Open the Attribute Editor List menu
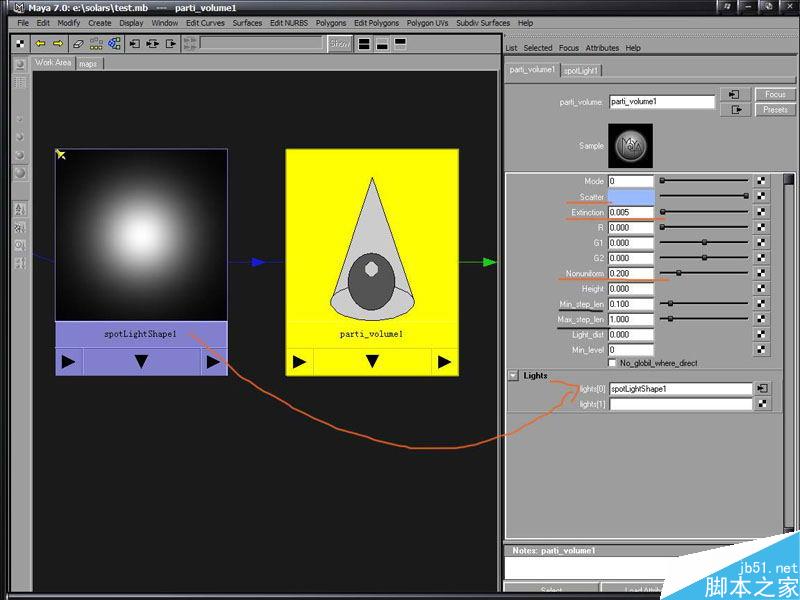 pos(511,48)
